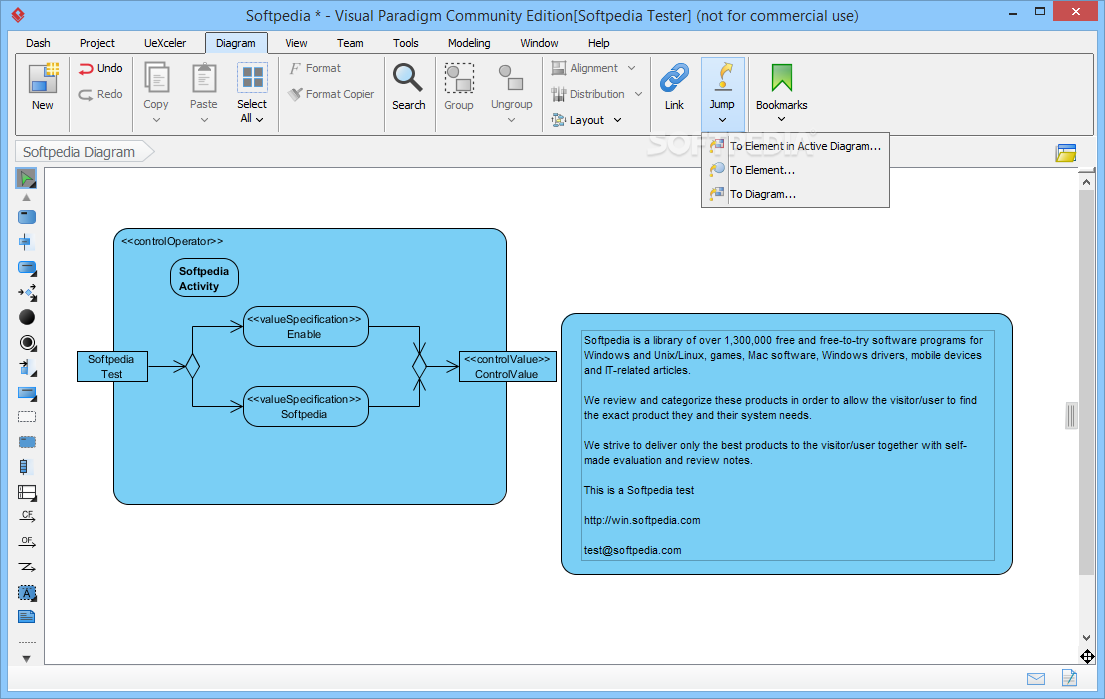The height and width of the screenshot is (699, 1105).
Task: Open the Bookmarks menu
Action: (x=782, y=93)
